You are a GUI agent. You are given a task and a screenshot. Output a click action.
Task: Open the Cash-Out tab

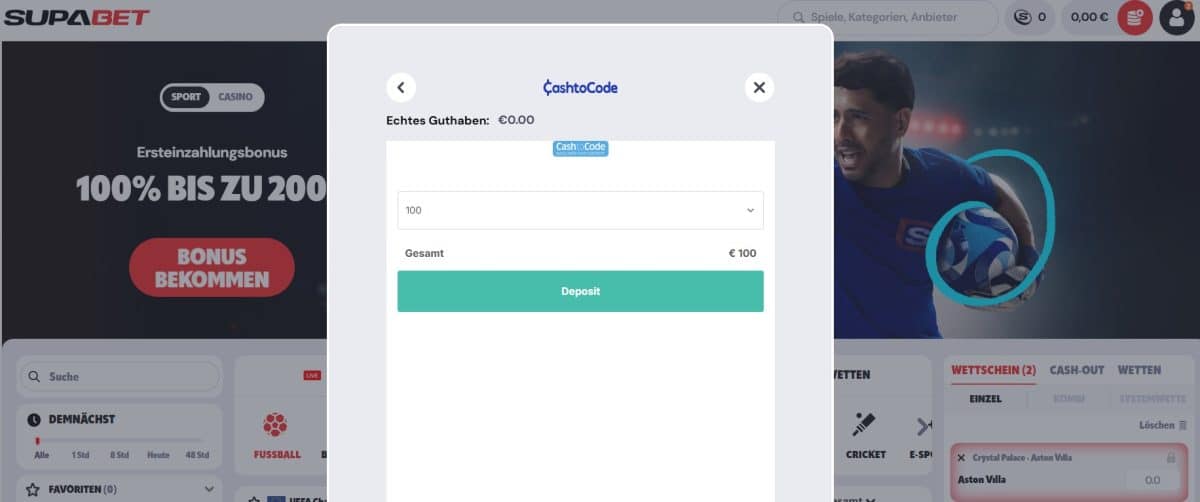(1077, 370)
